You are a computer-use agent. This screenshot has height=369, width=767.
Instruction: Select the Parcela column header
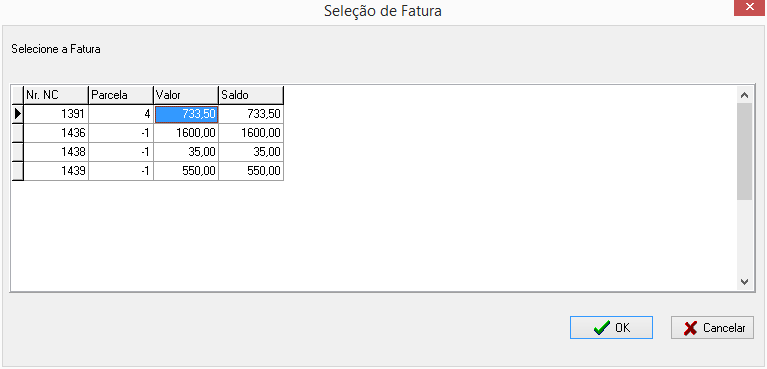[x=121, y=95]
